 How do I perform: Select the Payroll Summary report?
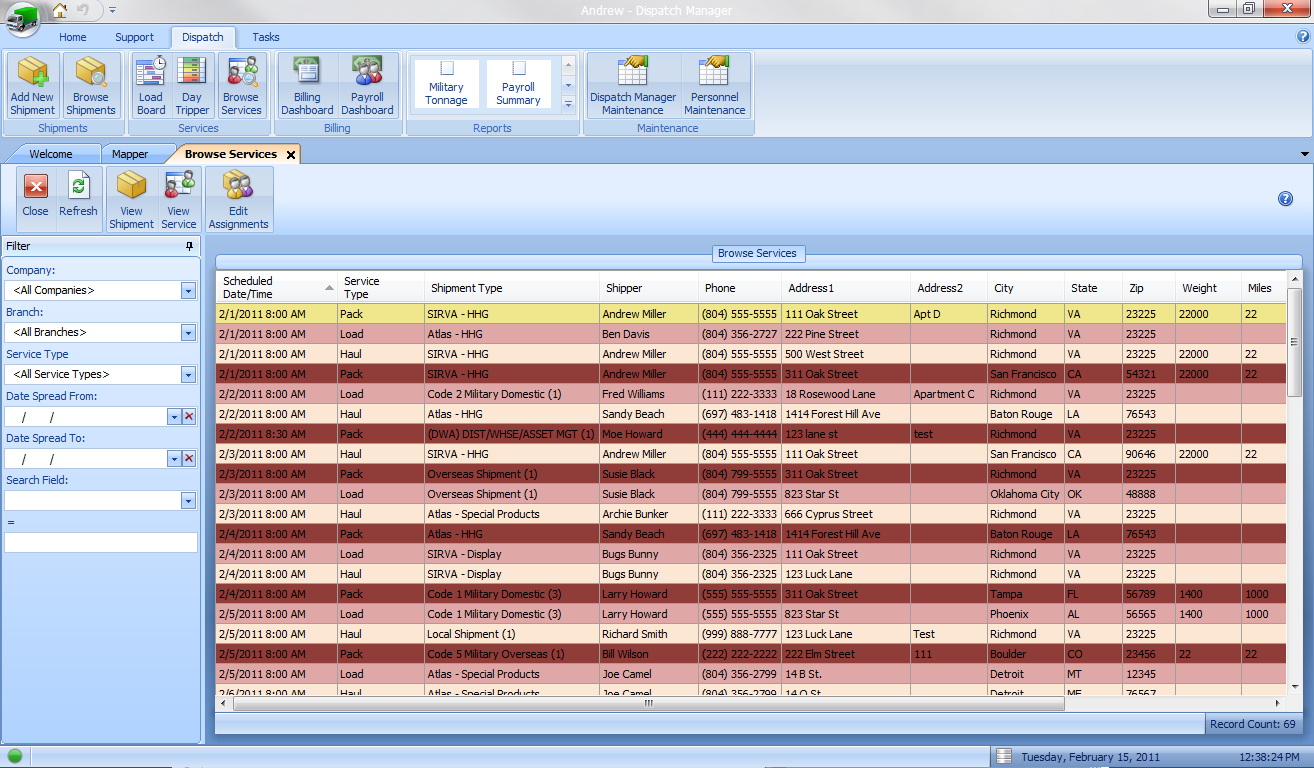[518, 84]
